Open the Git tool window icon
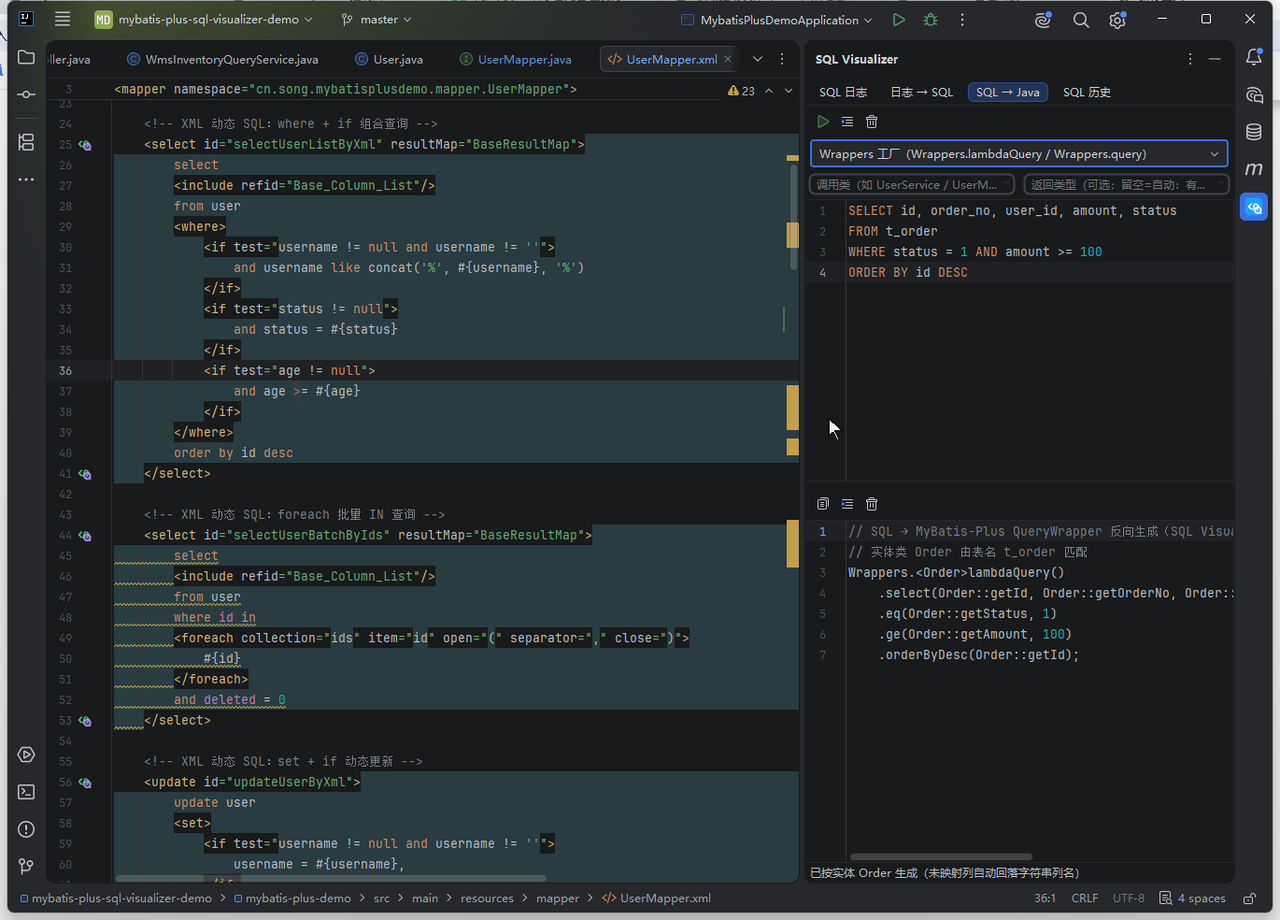1280x920 pixels. [x=26, y=866]
